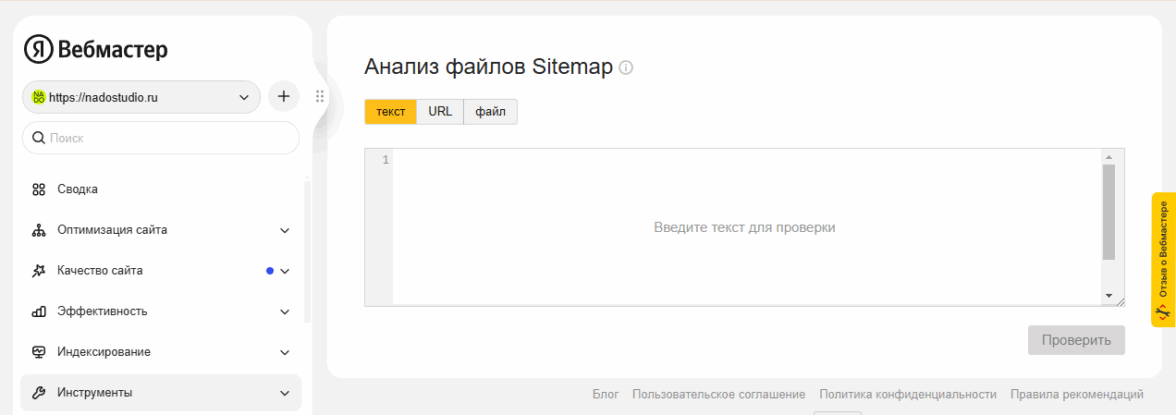Screen dimensions: 1176x415
Task: Click the plus icon to add site
Action: (284, 97)
